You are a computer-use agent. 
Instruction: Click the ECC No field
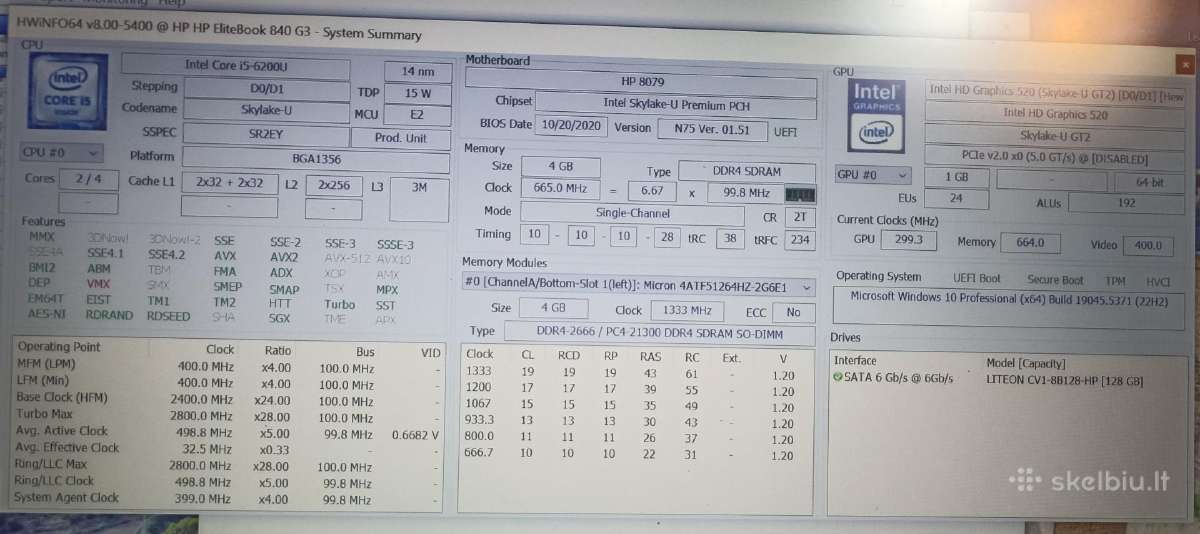(792, 312)
